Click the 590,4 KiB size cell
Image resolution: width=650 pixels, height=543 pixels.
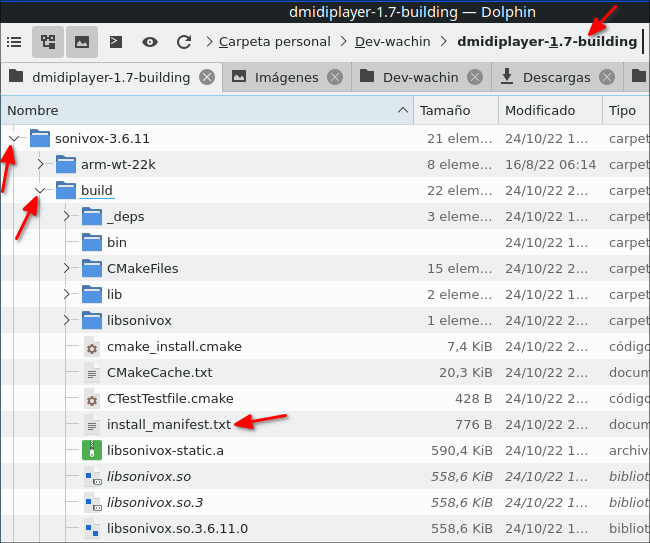point(461,451)
